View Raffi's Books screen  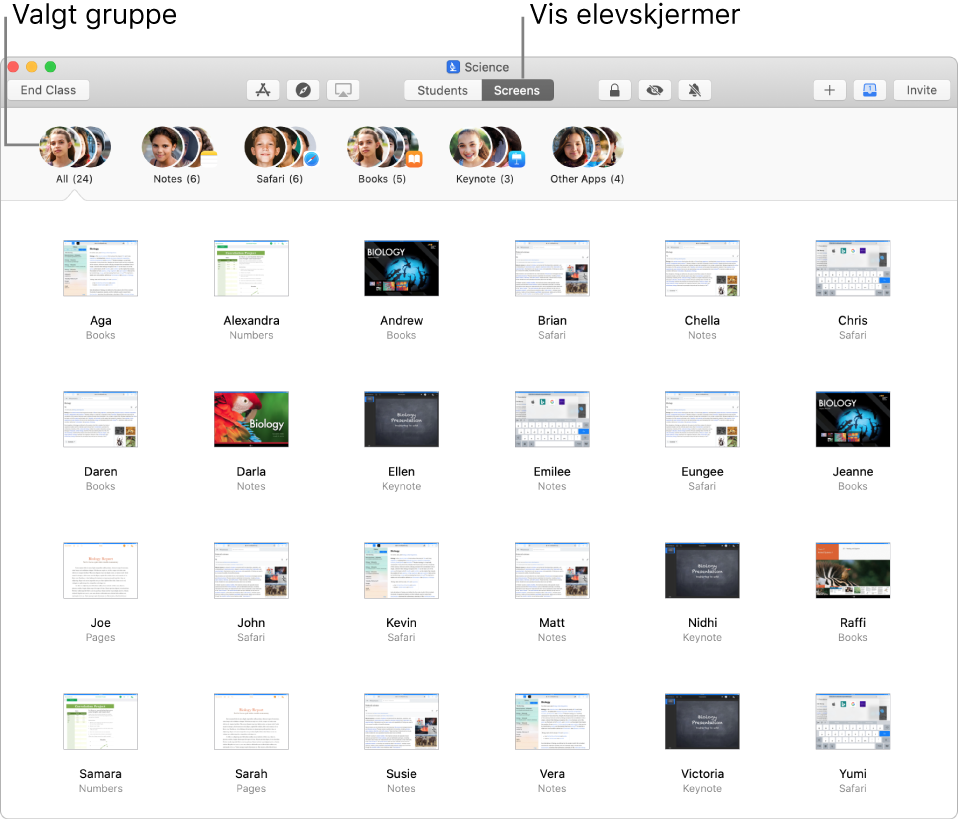tap(852, 570)
